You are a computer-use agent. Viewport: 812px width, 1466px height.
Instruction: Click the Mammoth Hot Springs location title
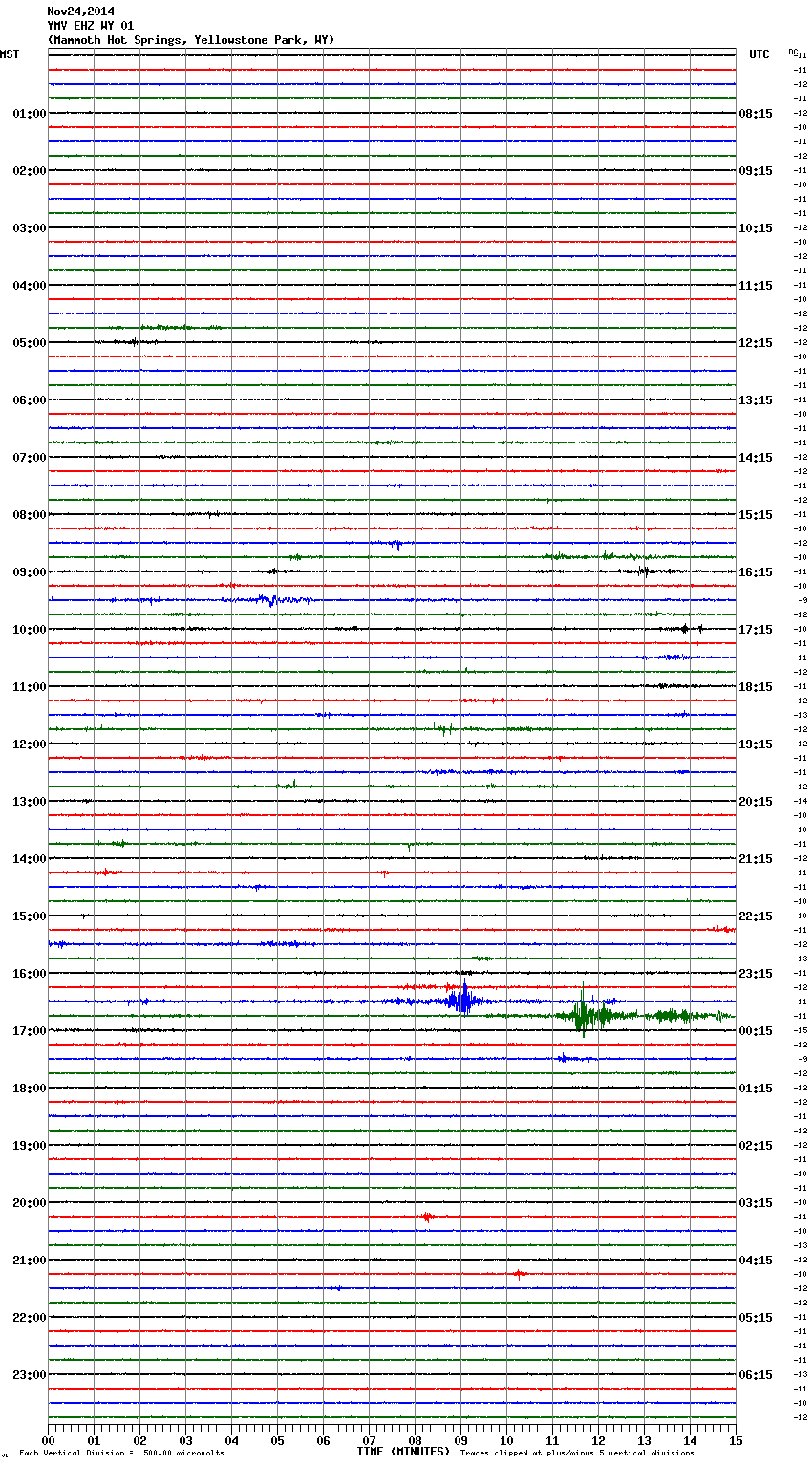[191, 40]
